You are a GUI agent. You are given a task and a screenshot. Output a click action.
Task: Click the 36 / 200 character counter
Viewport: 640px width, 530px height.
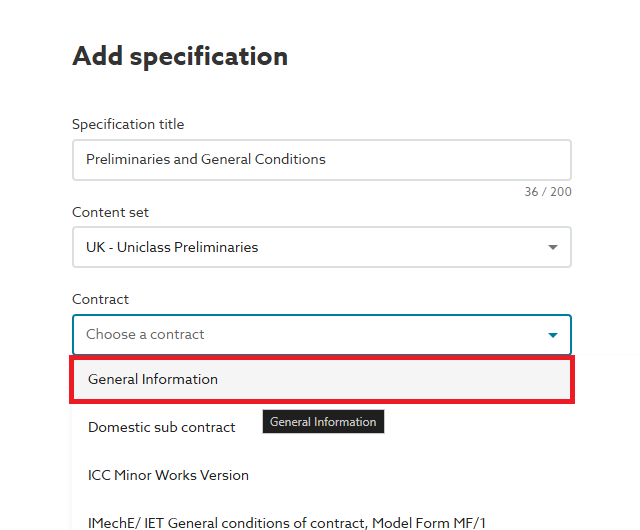click(548, 192)
